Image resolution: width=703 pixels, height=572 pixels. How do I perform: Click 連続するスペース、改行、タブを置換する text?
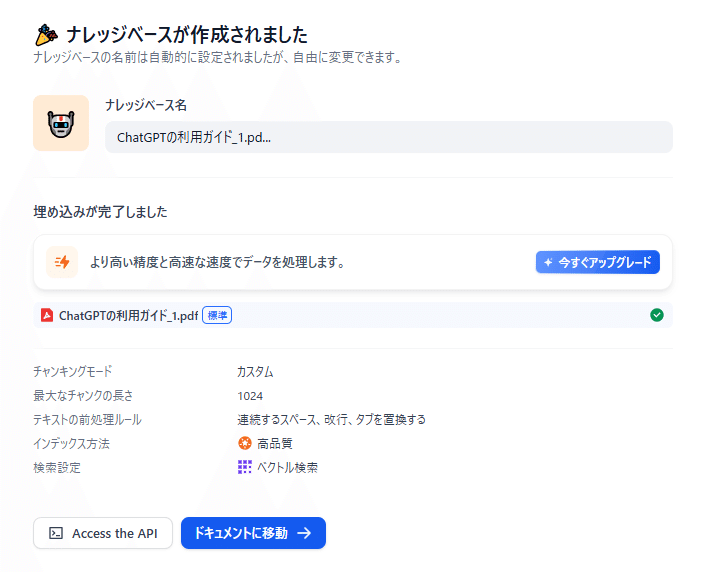pyautogui.click(x=331, y=420)
